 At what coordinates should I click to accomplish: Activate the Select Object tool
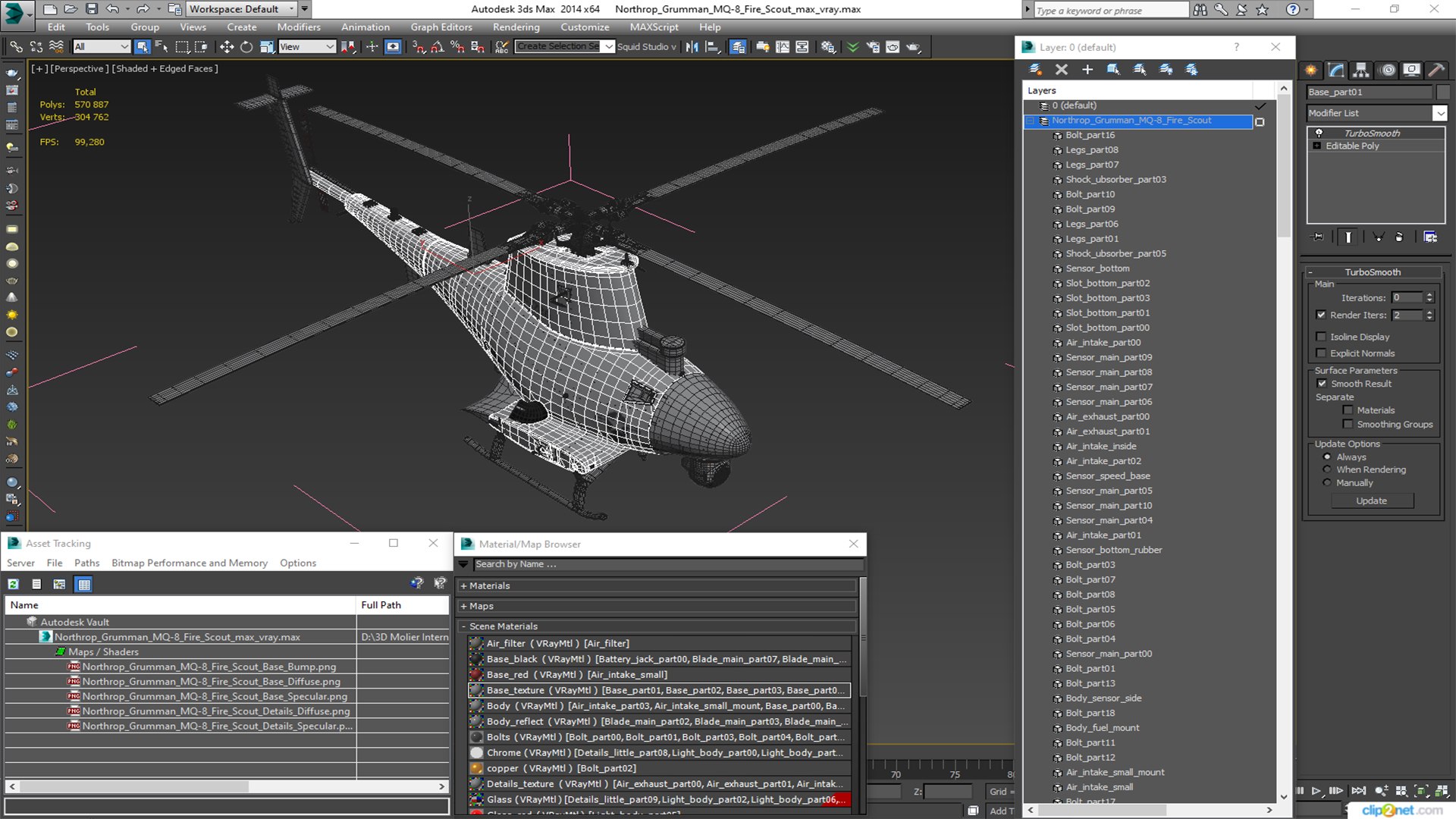click(x=142, y=47)
